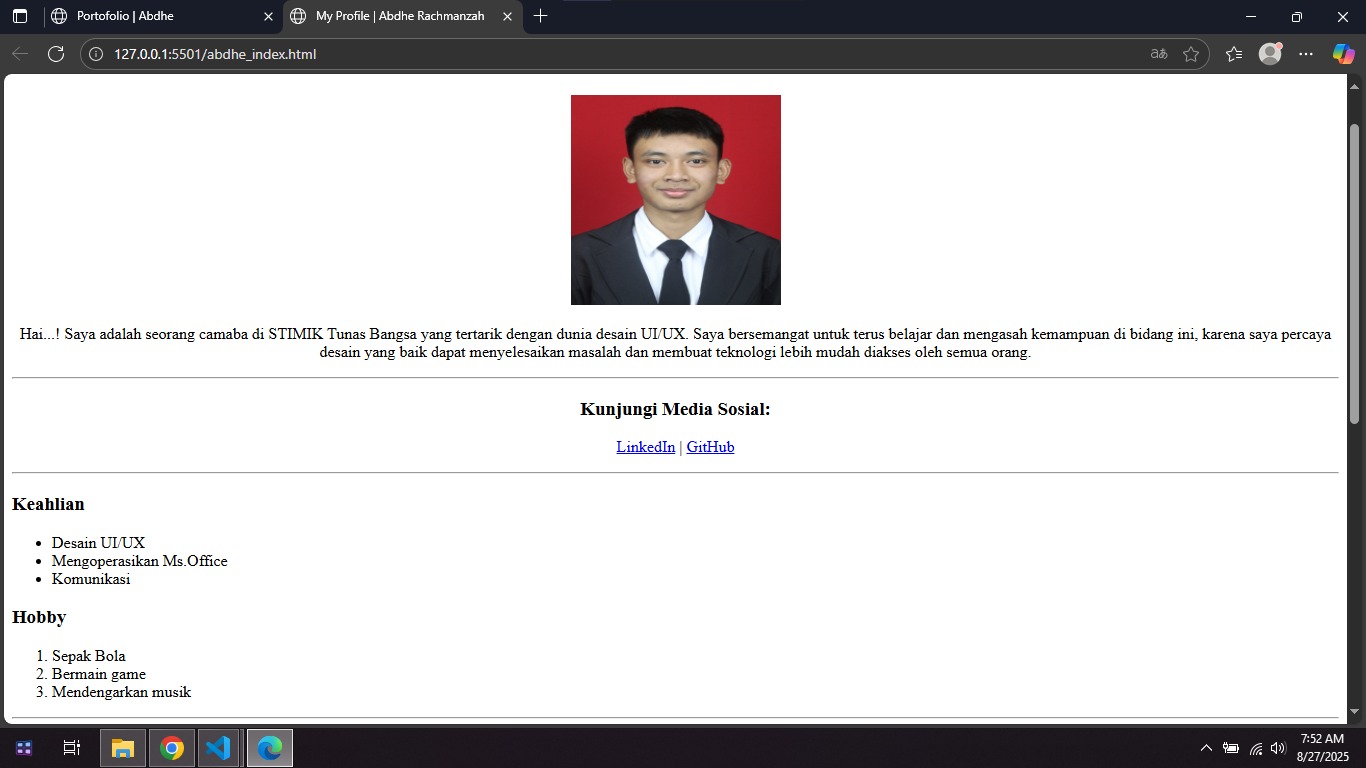Reload the current page
Screen dimensions: 1366x768
click(57, 54)
